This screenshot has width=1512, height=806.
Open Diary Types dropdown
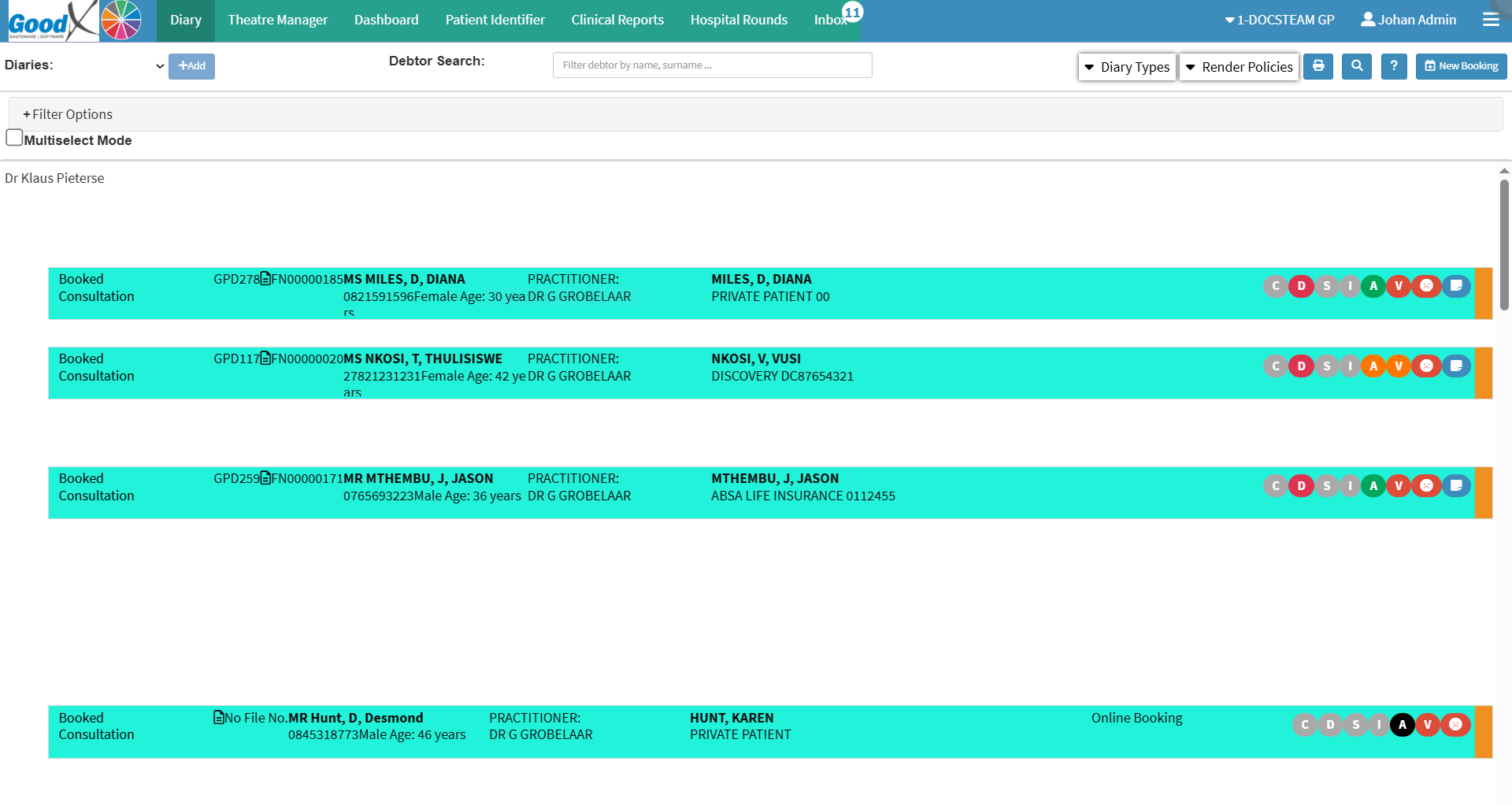[x=1127, y=67]
